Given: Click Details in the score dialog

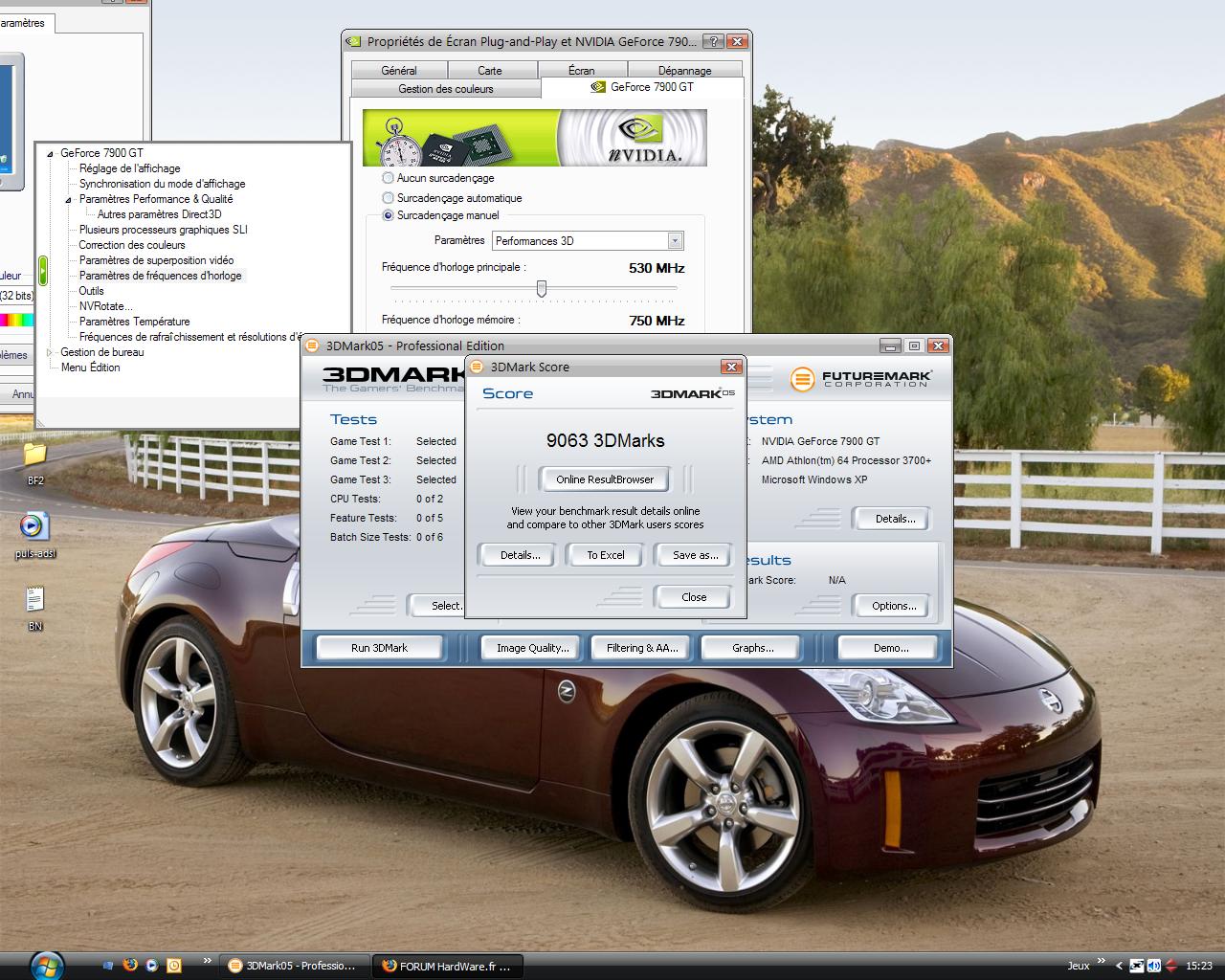Looking at the screenshot, I should tap(521, 555).
